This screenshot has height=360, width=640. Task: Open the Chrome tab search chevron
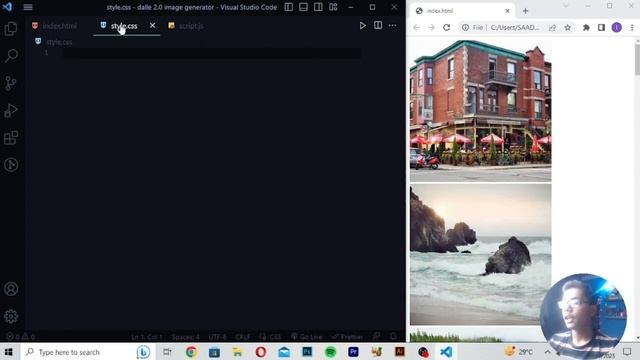566,6
